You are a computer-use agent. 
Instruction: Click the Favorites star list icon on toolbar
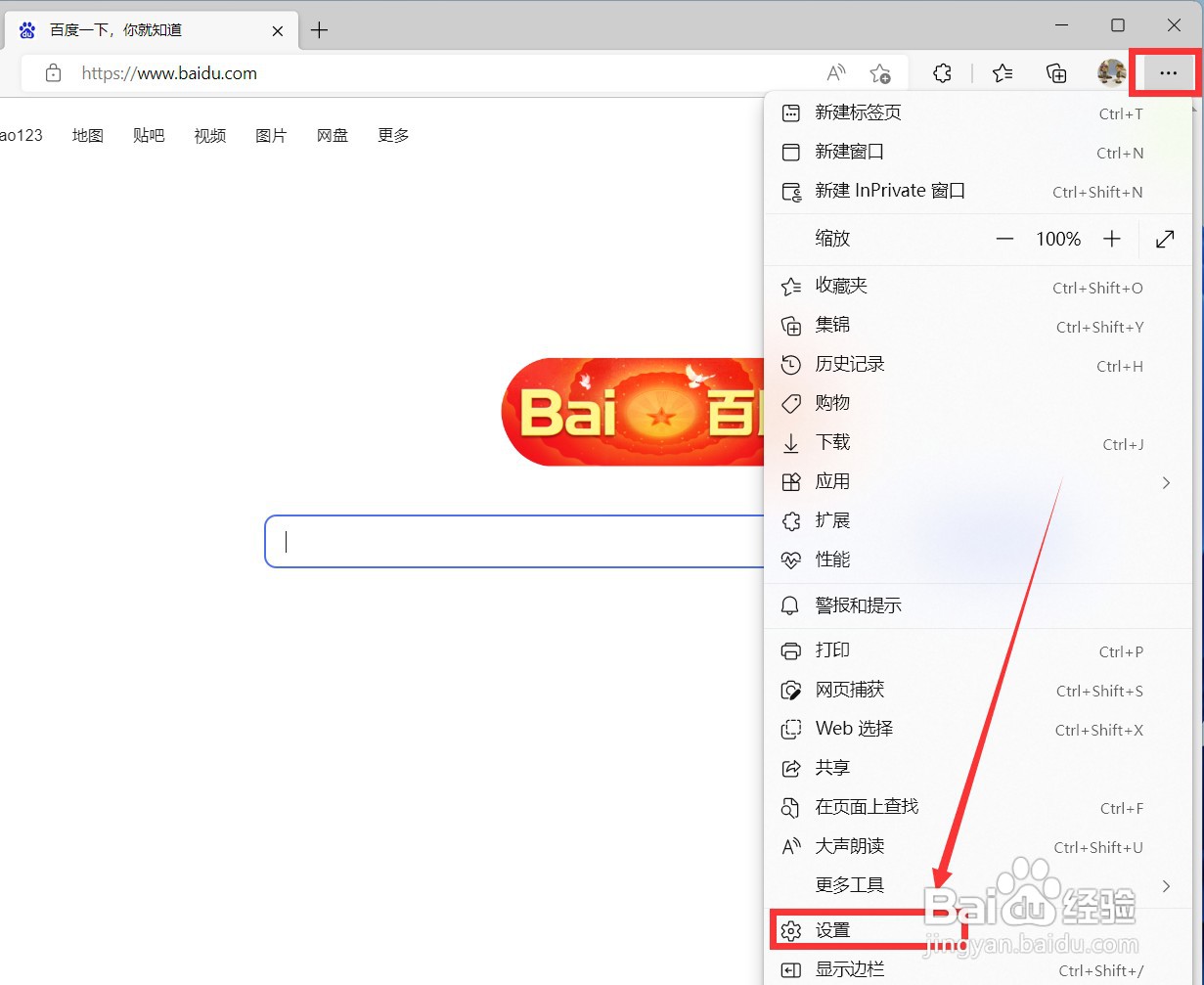coord(1002,72)
